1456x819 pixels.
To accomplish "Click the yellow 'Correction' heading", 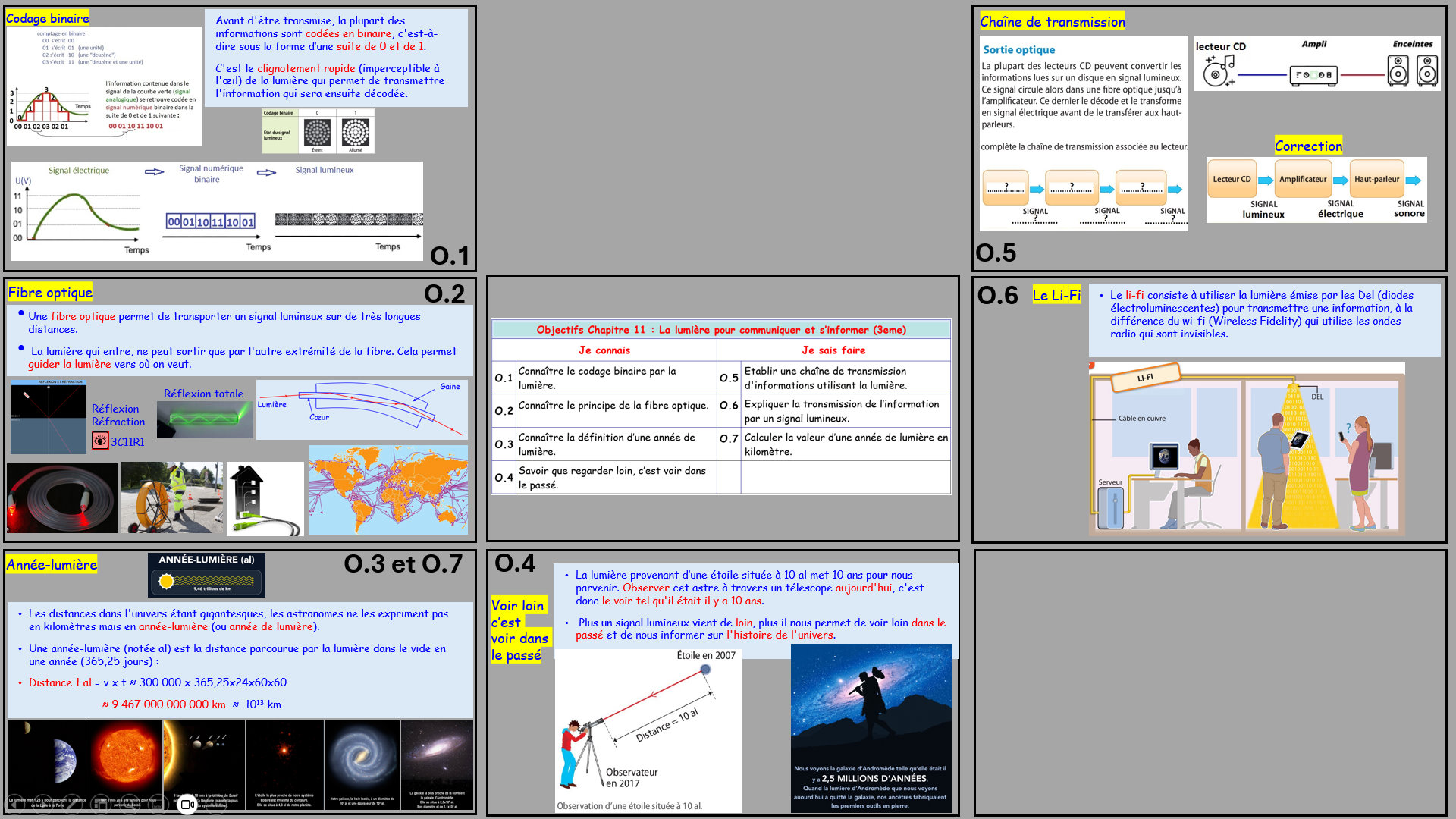I will coord(1308,146).
